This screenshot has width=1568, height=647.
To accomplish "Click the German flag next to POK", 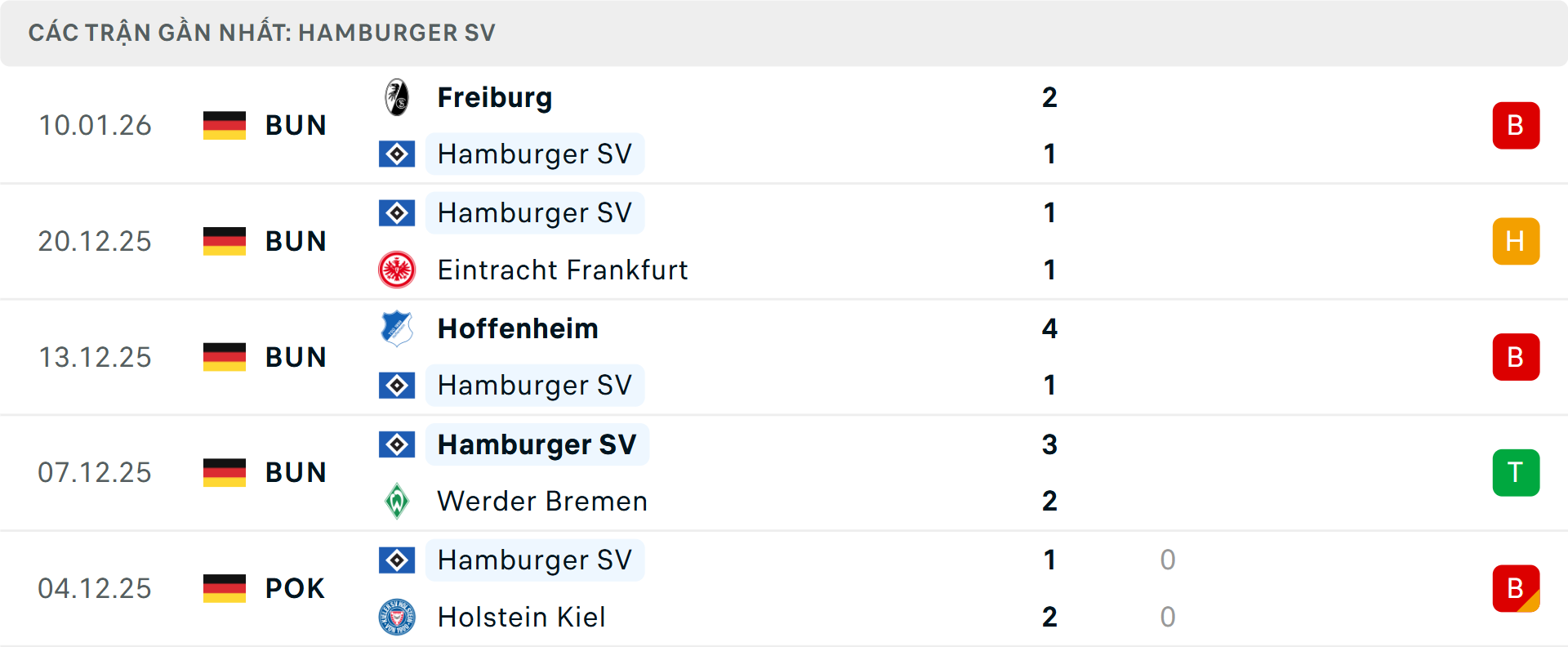I will [225, 588].
